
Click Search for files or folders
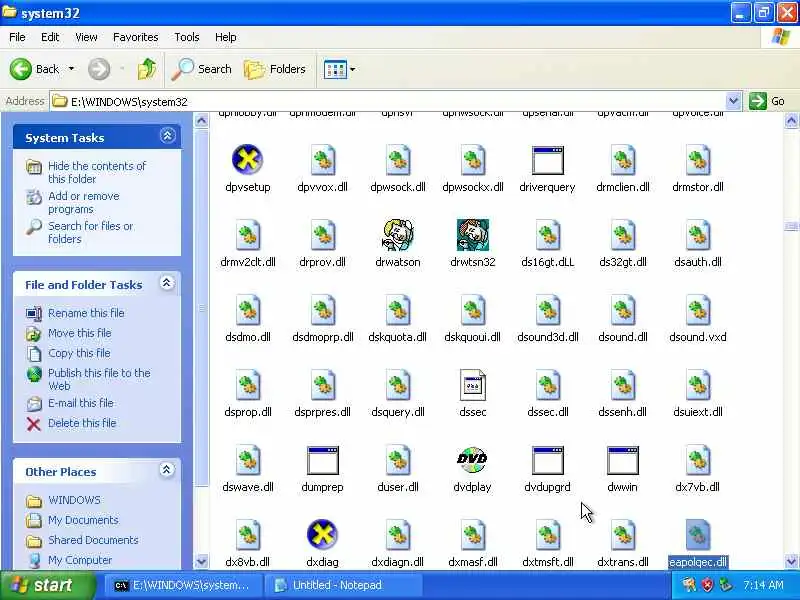91,232
